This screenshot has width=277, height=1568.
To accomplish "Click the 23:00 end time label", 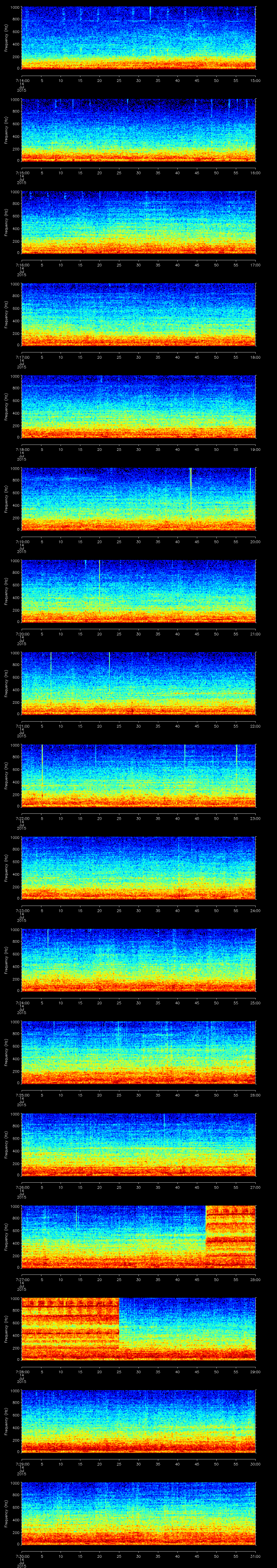I will tap(256, 818).
